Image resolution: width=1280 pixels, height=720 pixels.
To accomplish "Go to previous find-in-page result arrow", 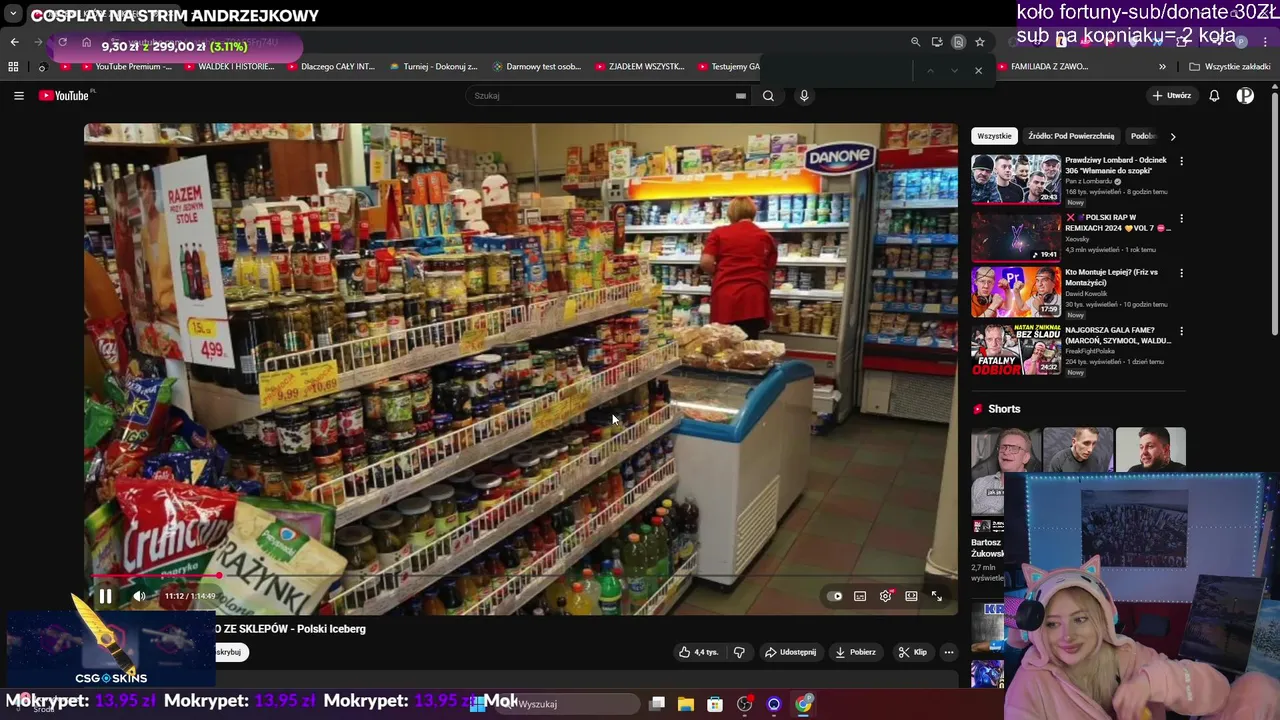I will [930, 70].
